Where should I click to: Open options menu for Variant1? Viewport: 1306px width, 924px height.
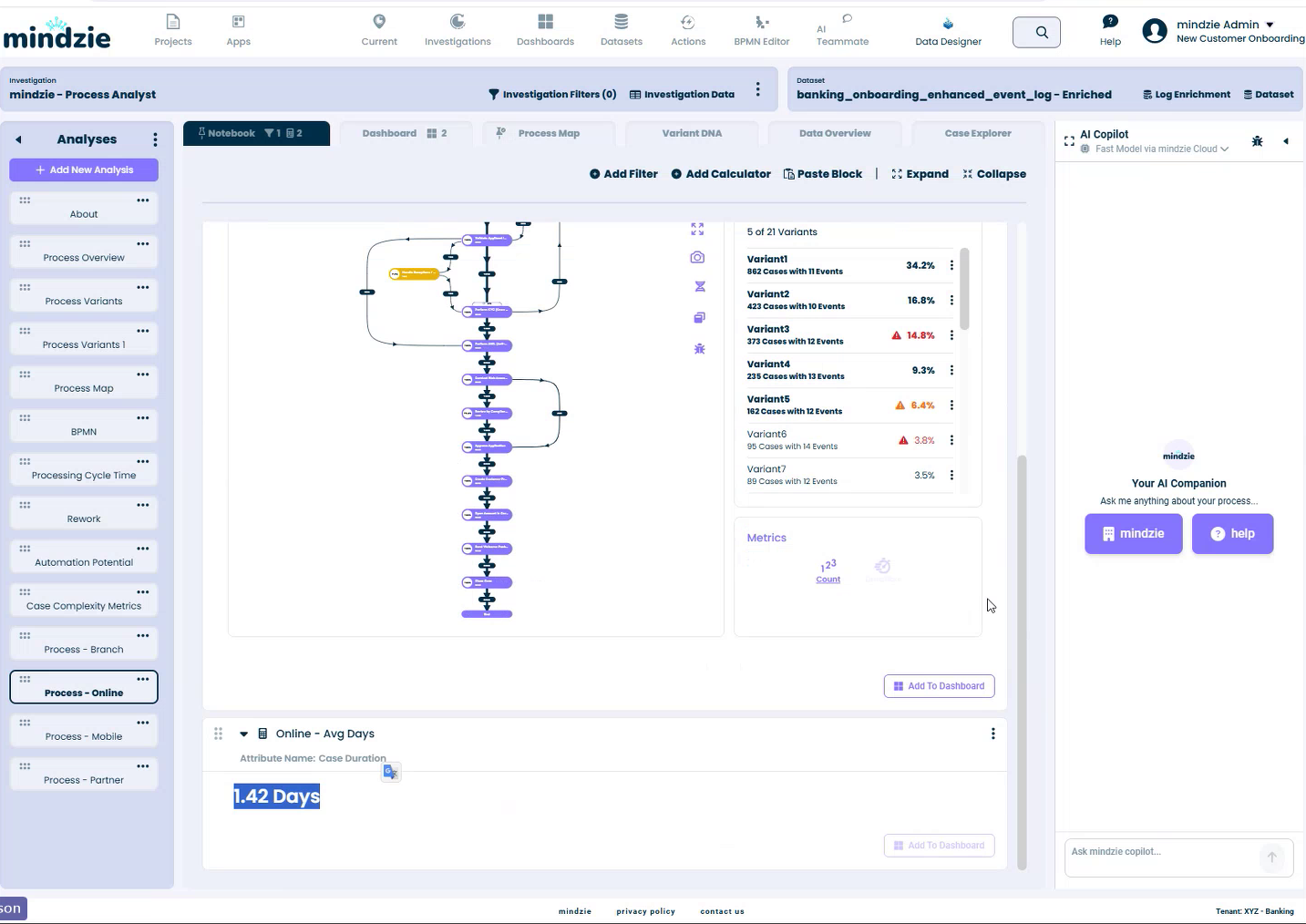click(x=951, y=265)
